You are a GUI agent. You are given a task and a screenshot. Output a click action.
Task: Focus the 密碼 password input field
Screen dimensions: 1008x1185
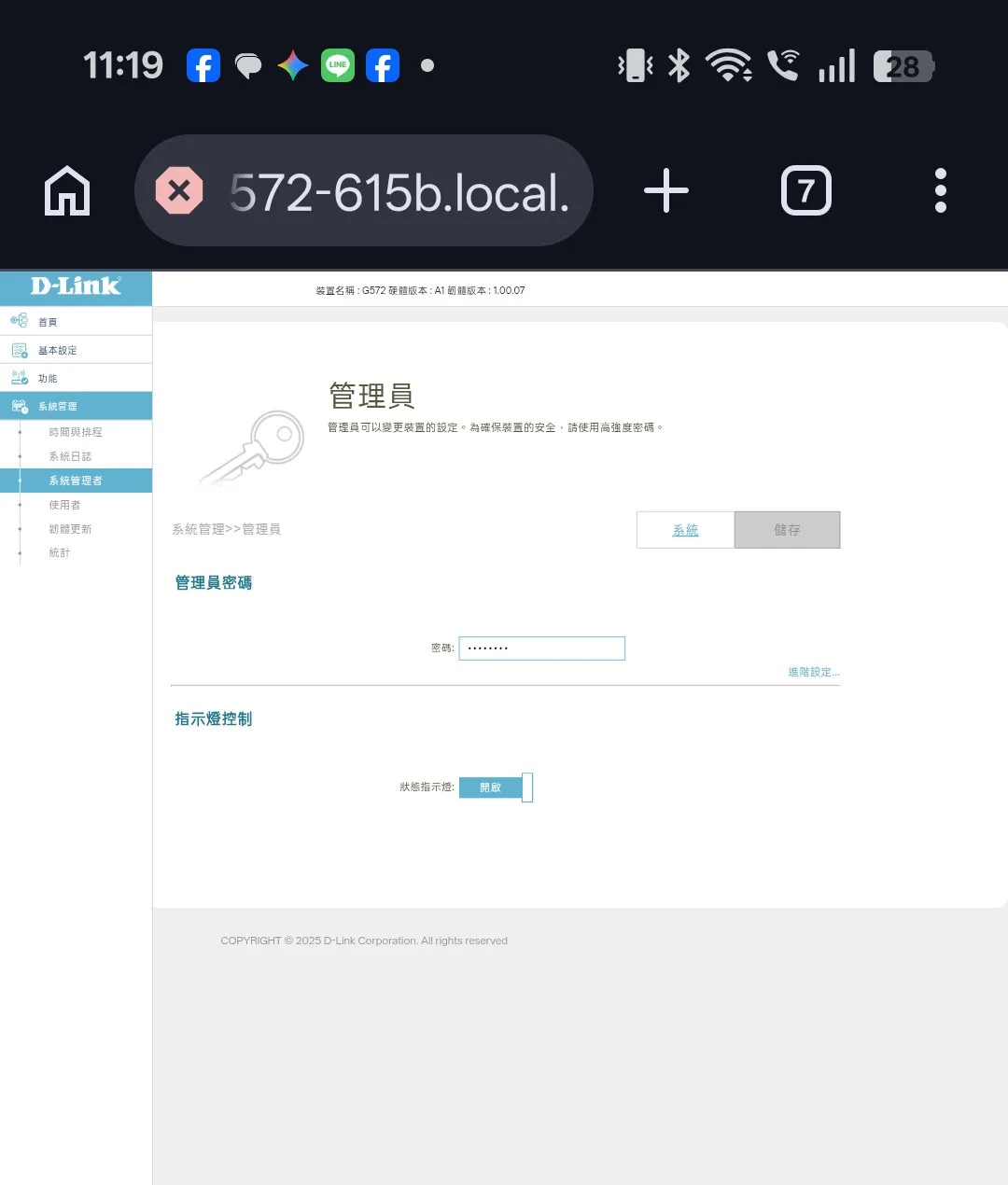click(x=541, y=648)
